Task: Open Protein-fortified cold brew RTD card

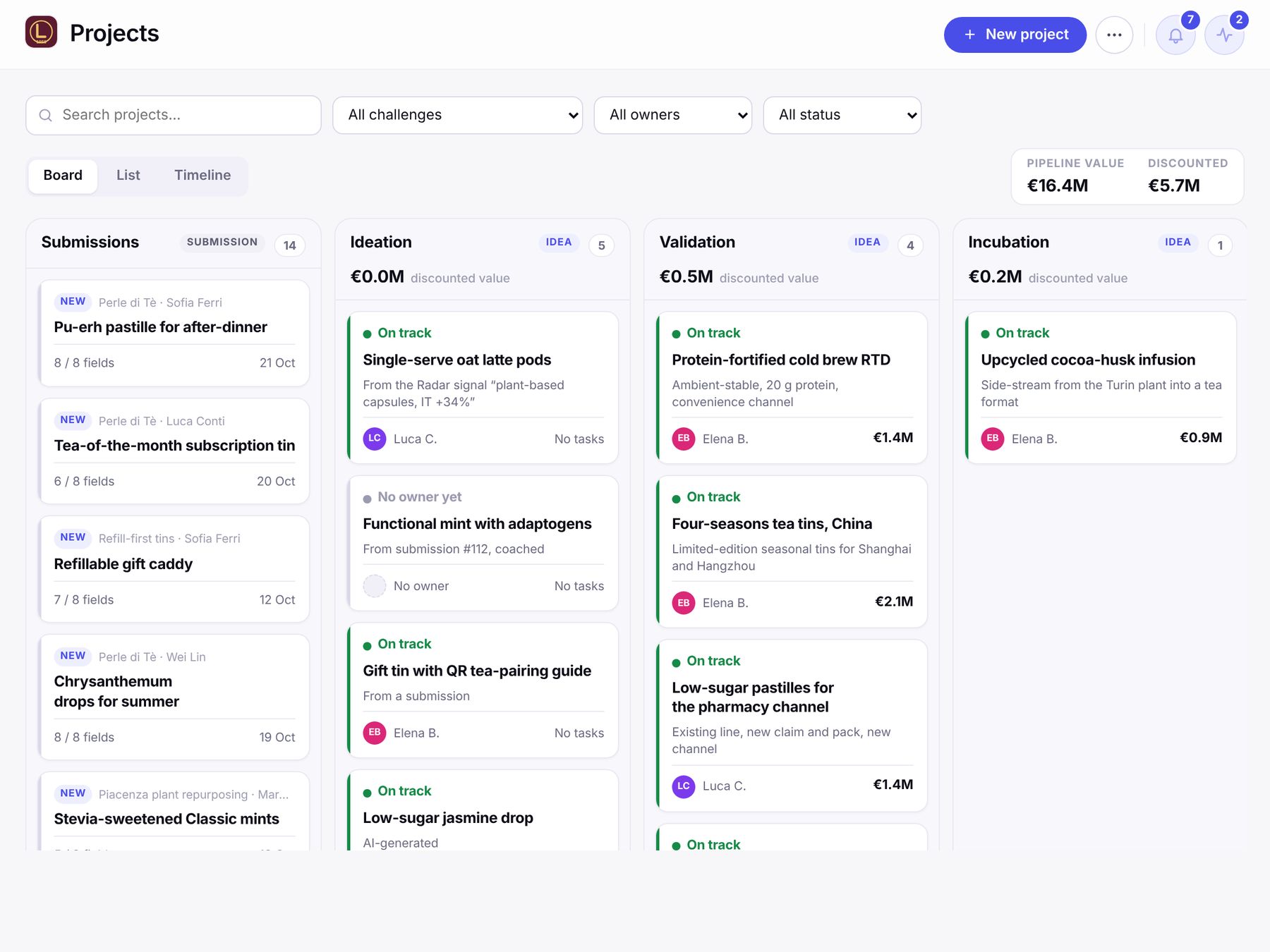Action: (x=792, y=388)
